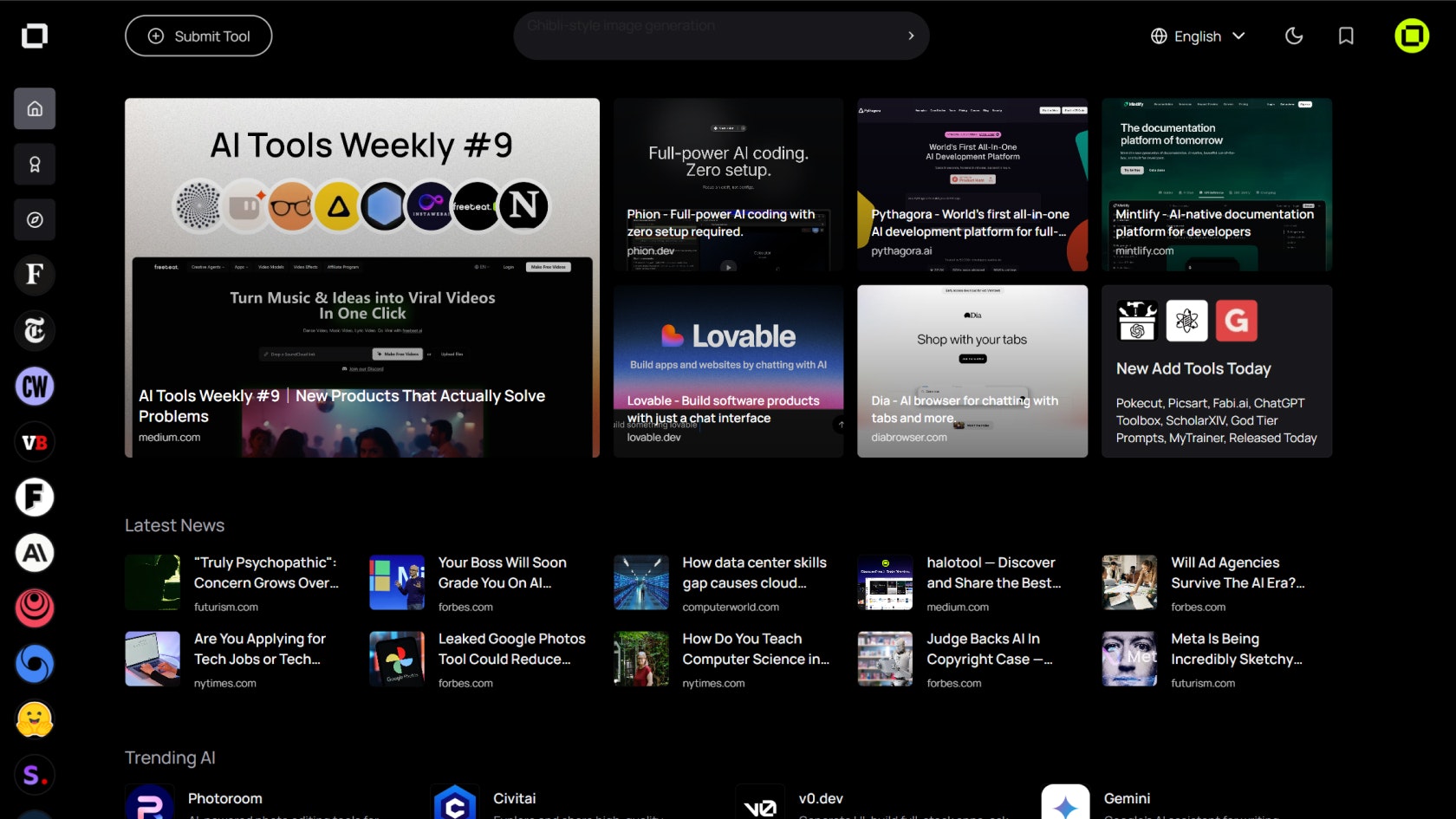The width and height of the screenshot is (1456, 819).
Task: Open the New York Times sidebar icon
Action: [x=35, y=330]
